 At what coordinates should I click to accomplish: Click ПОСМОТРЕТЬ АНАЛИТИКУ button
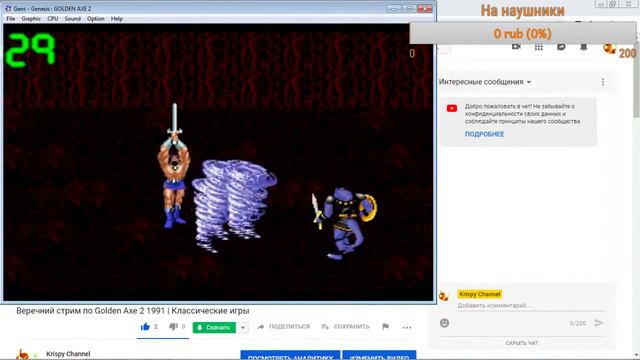[290, 355]
